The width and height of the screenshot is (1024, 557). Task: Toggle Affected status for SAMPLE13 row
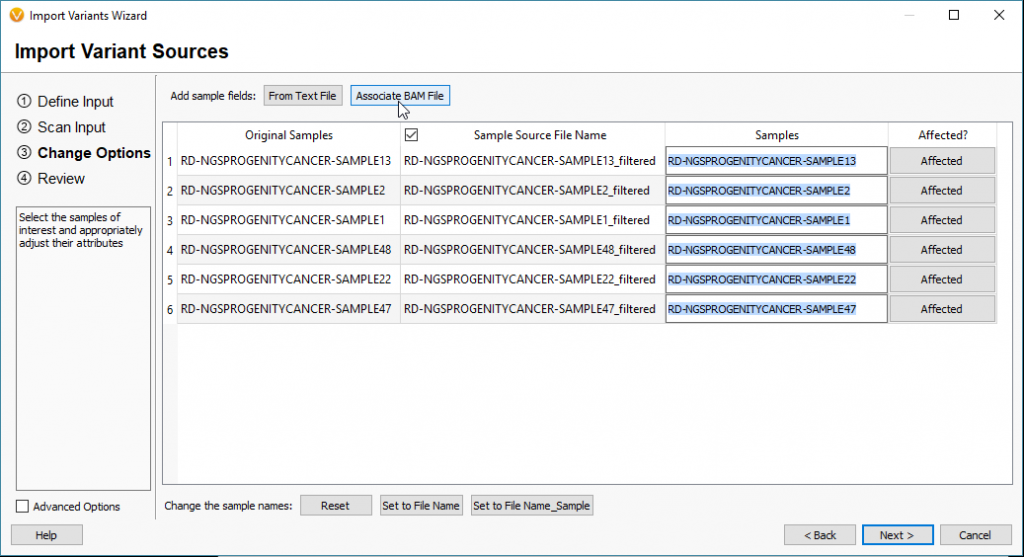point(942,161)
